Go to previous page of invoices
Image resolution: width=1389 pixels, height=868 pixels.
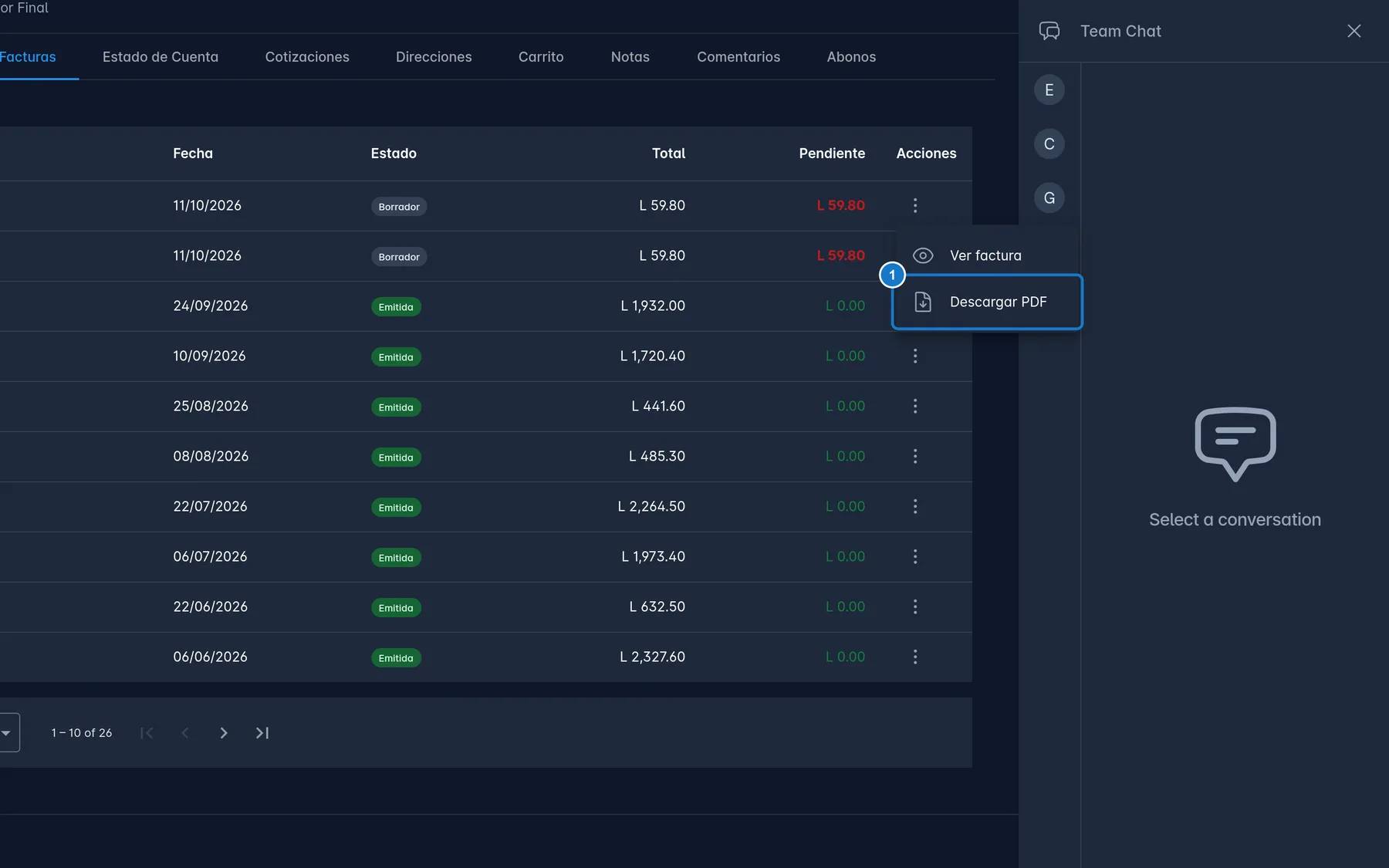tap(185, 733)
